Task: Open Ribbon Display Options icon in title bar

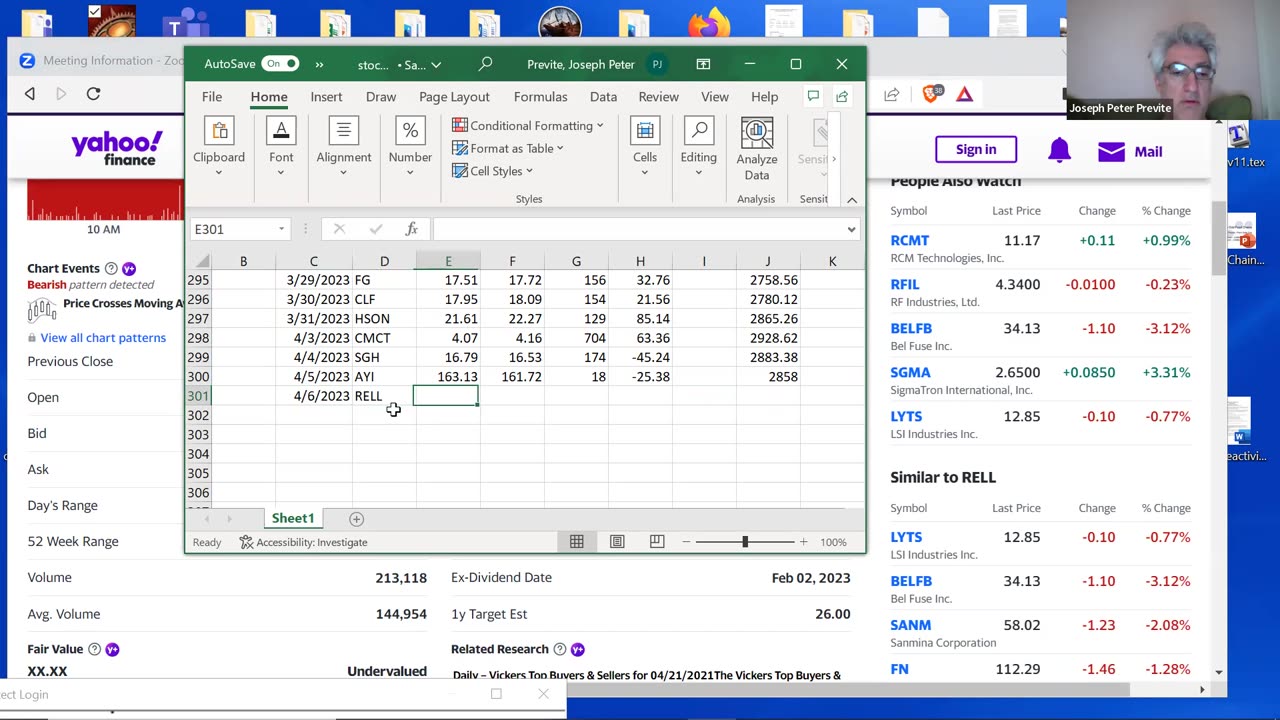Action: click(703, 64)
